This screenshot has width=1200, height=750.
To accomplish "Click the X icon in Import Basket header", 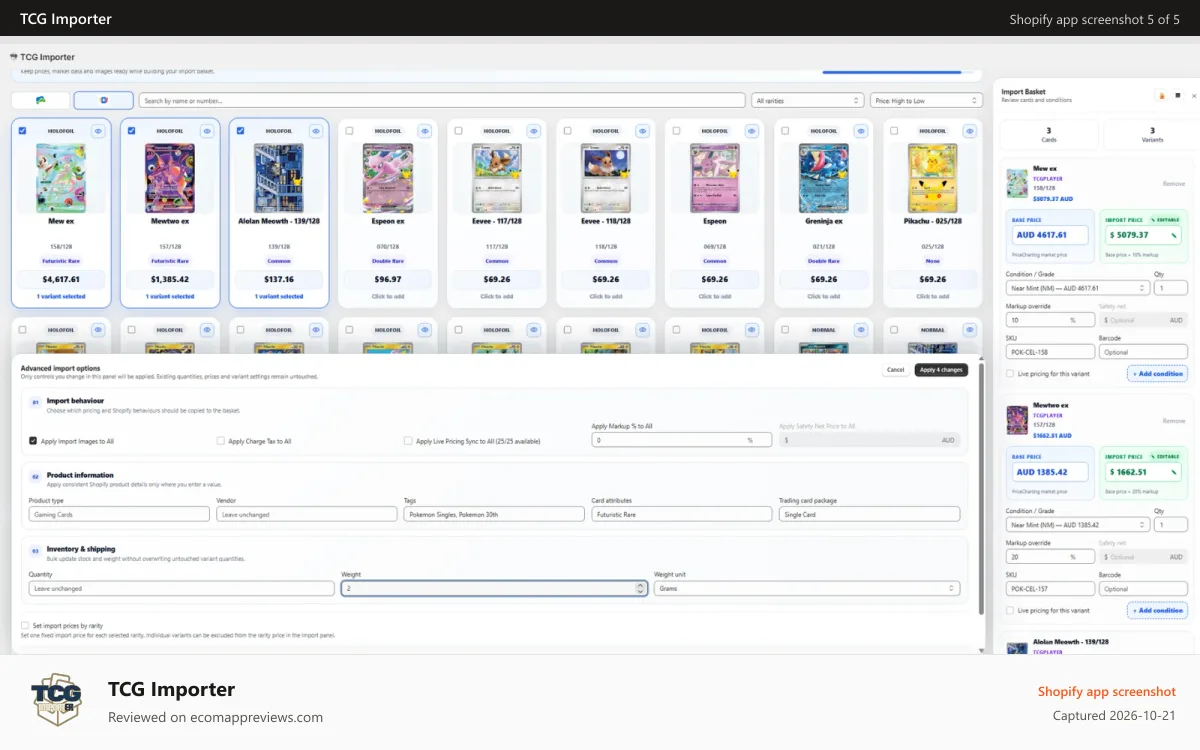I will tap(1193, 96).
